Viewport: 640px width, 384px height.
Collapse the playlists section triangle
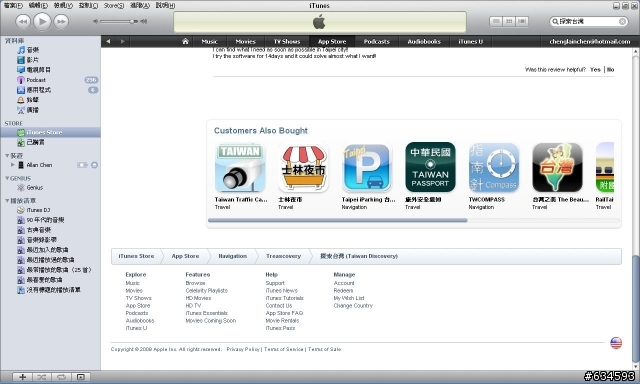[7, 200]
